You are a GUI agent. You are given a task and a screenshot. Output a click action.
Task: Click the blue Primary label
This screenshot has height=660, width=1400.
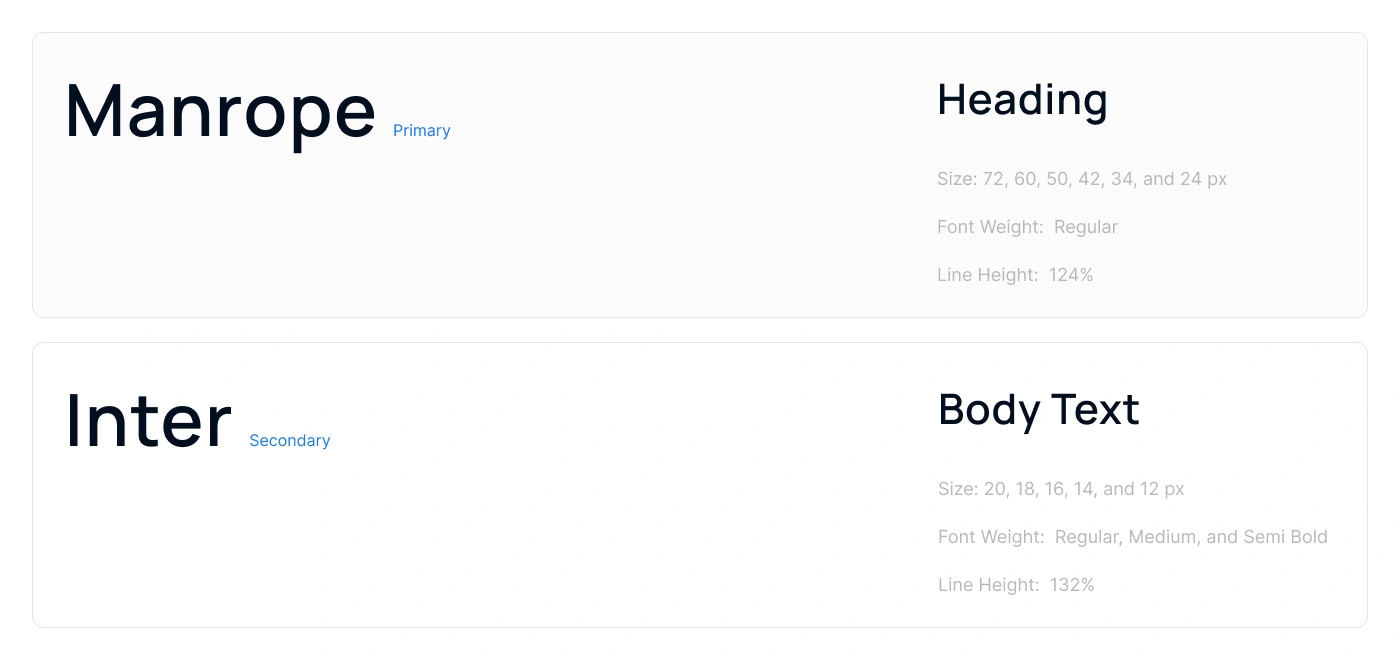click(x=421, y=131)
